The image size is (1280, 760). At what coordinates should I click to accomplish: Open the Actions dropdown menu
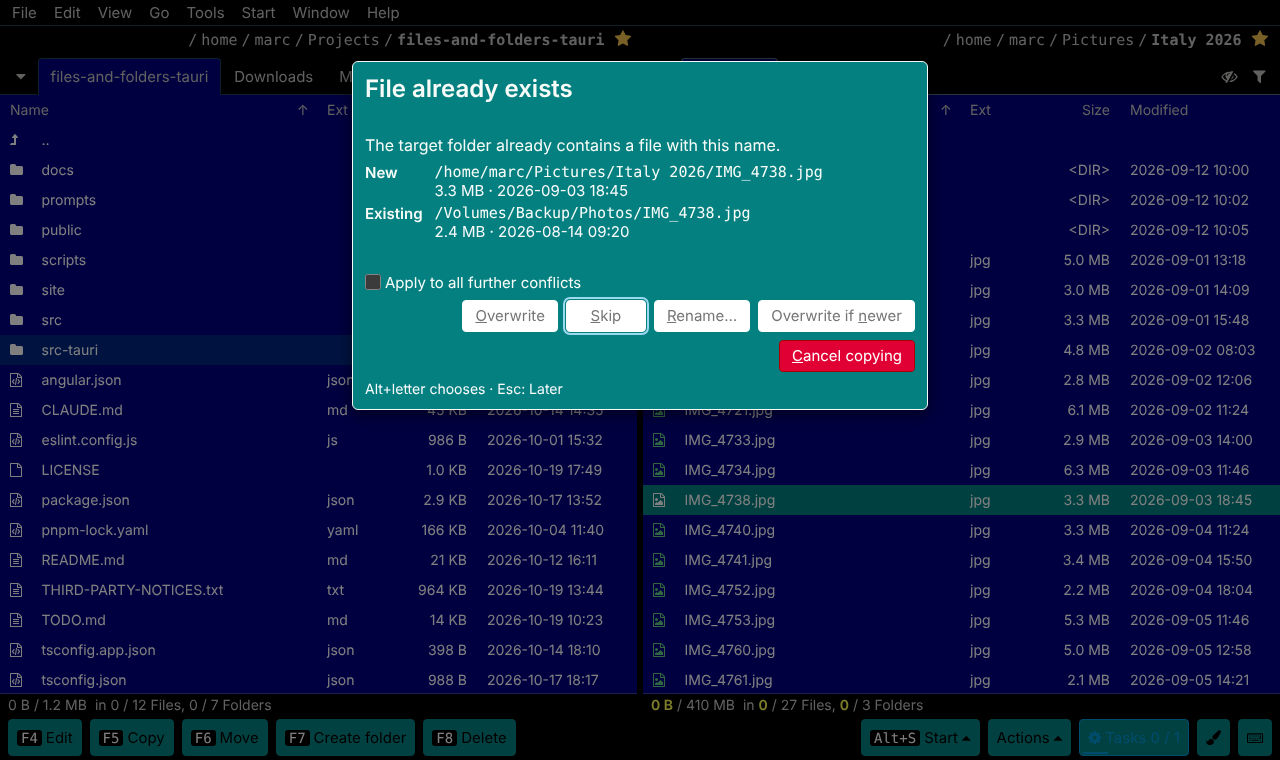click(x=1029, y=738)
